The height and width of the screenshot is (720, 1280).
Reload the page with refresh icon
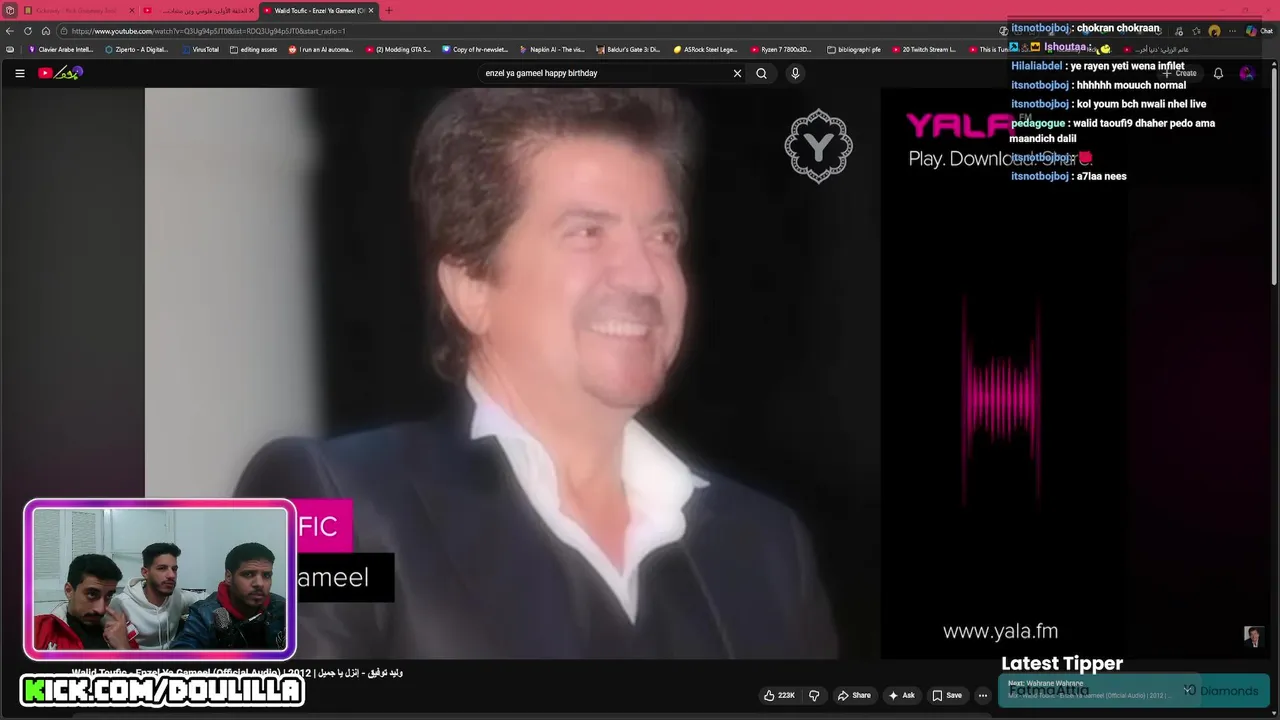tap(28, 31)
